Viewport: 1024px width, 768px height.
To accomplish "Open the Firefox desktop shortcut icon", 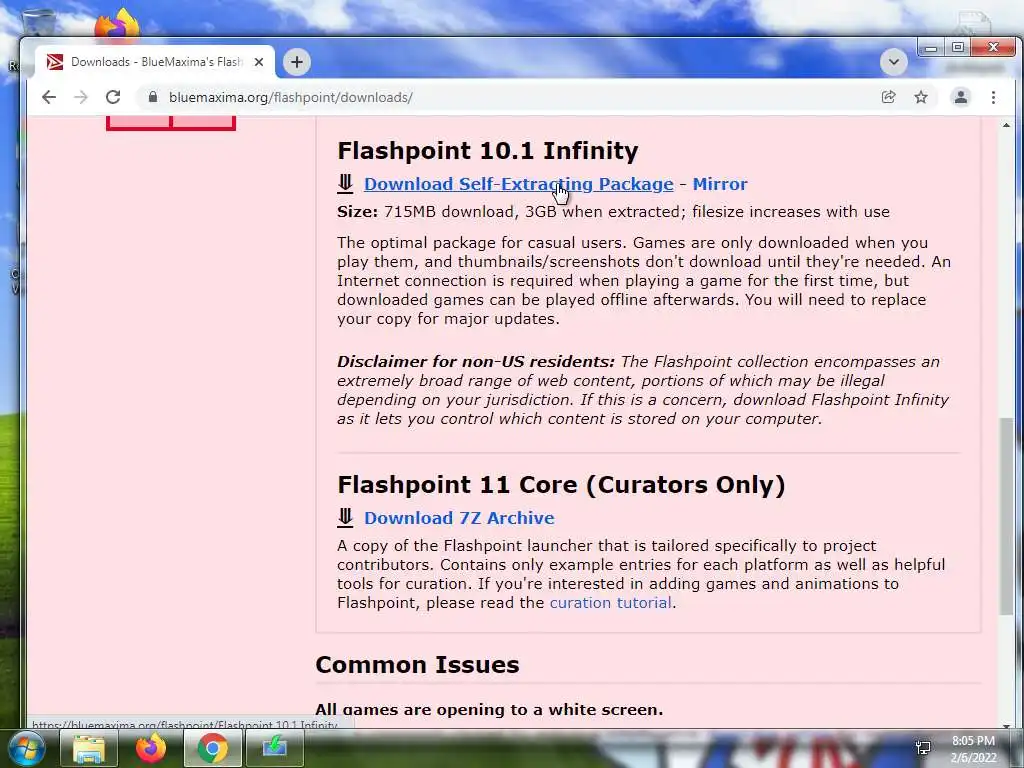I will [118, 25].
